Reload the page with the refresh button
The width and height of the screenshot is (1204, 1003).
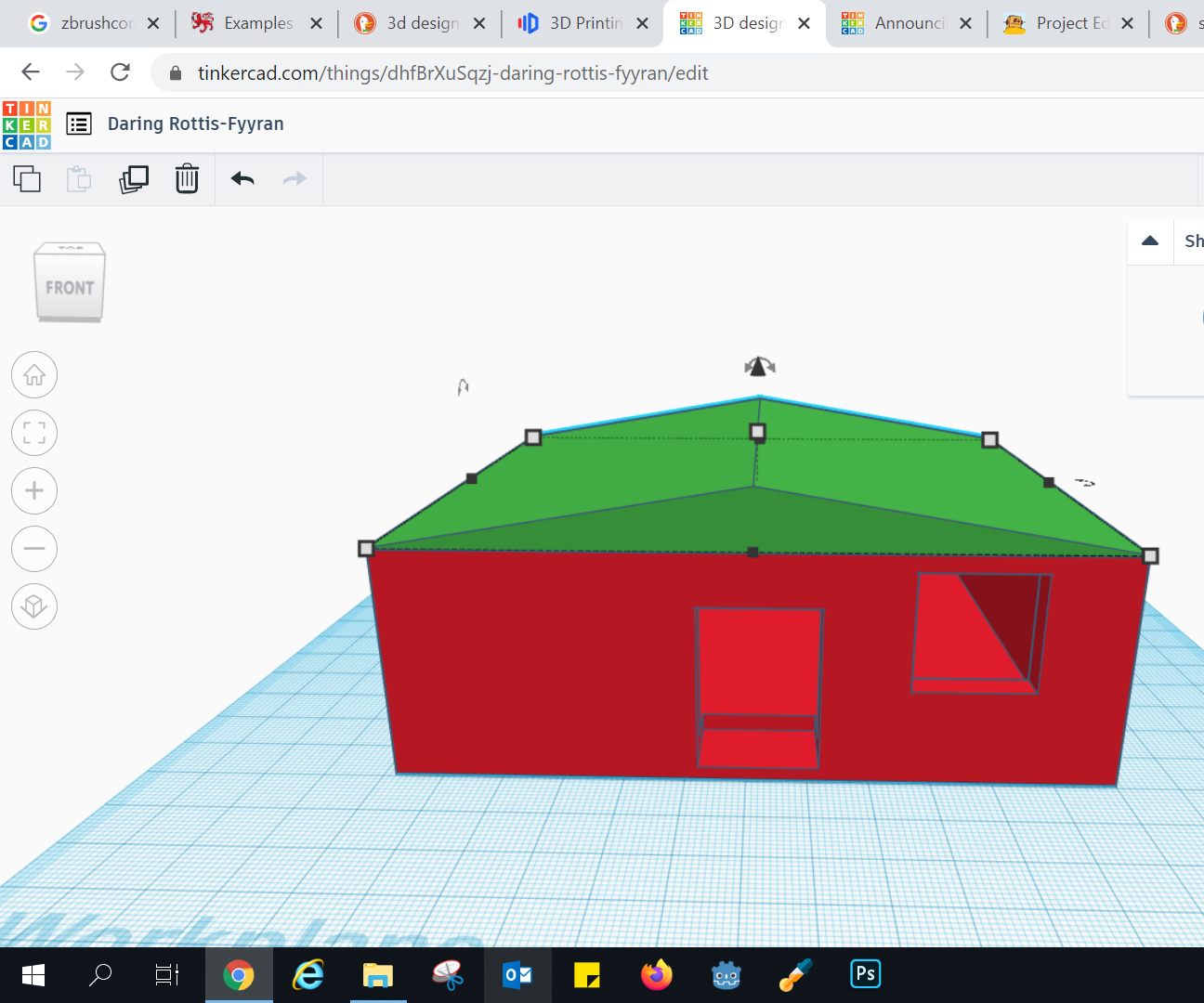coord(120,72)
